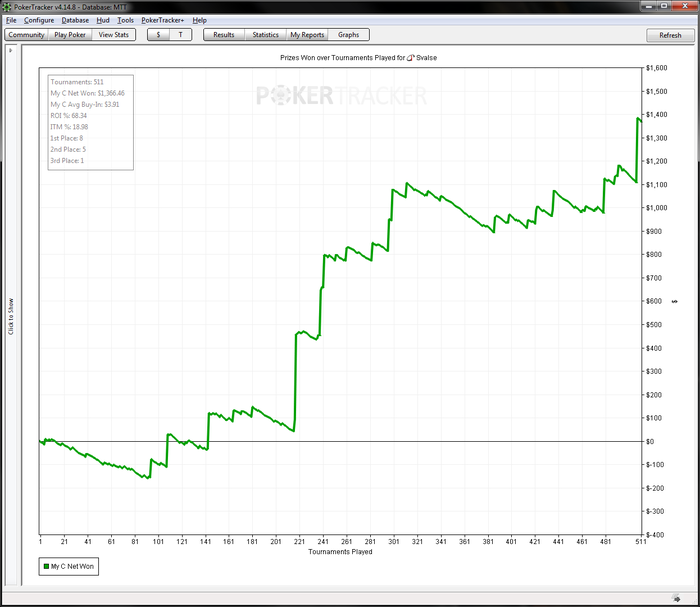Click '1st Place: 8' text
This screenshot has height=607, width=700.
(67, 138)
